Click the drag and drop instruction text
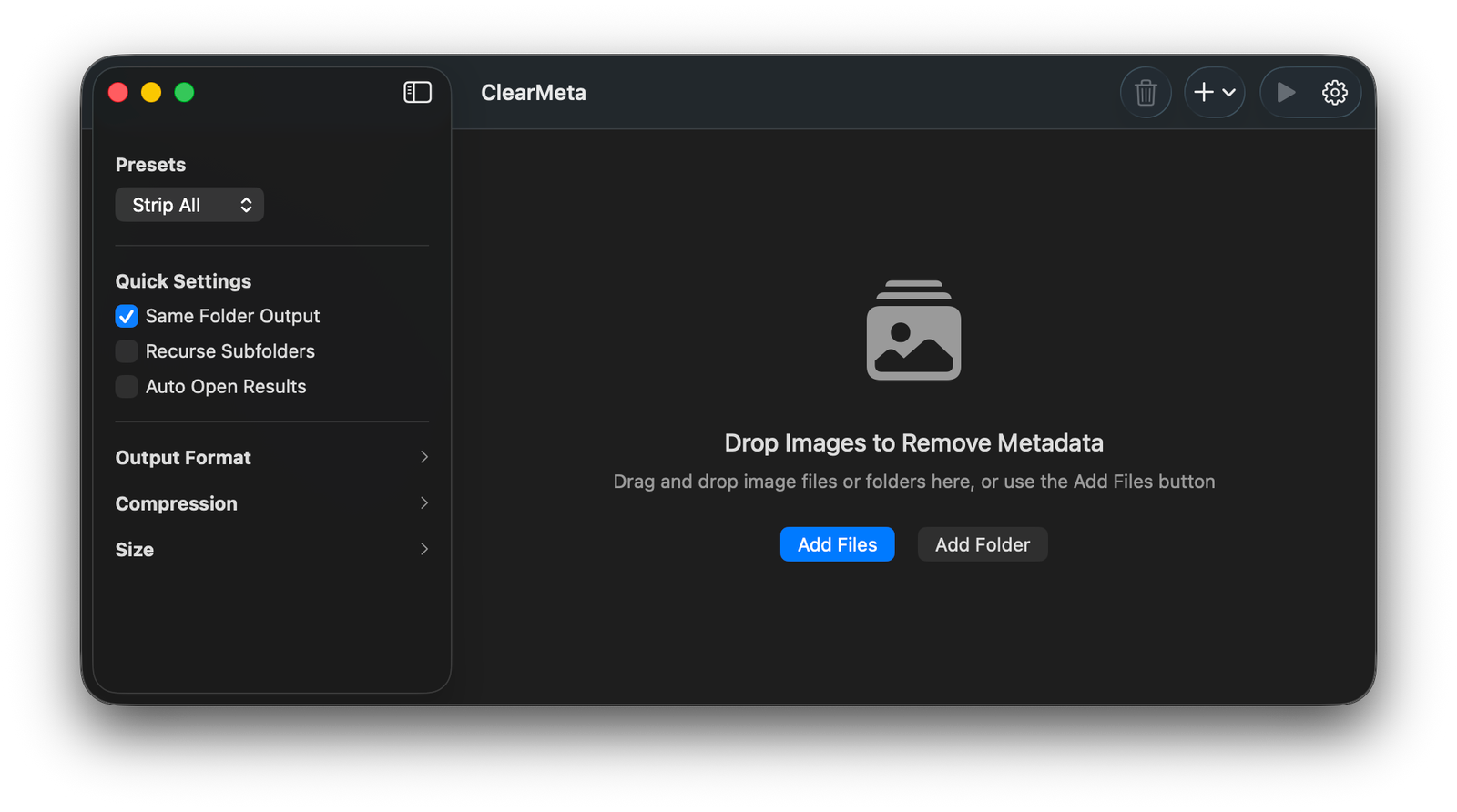Screen dimensions: 1457x812 [913, 482]
